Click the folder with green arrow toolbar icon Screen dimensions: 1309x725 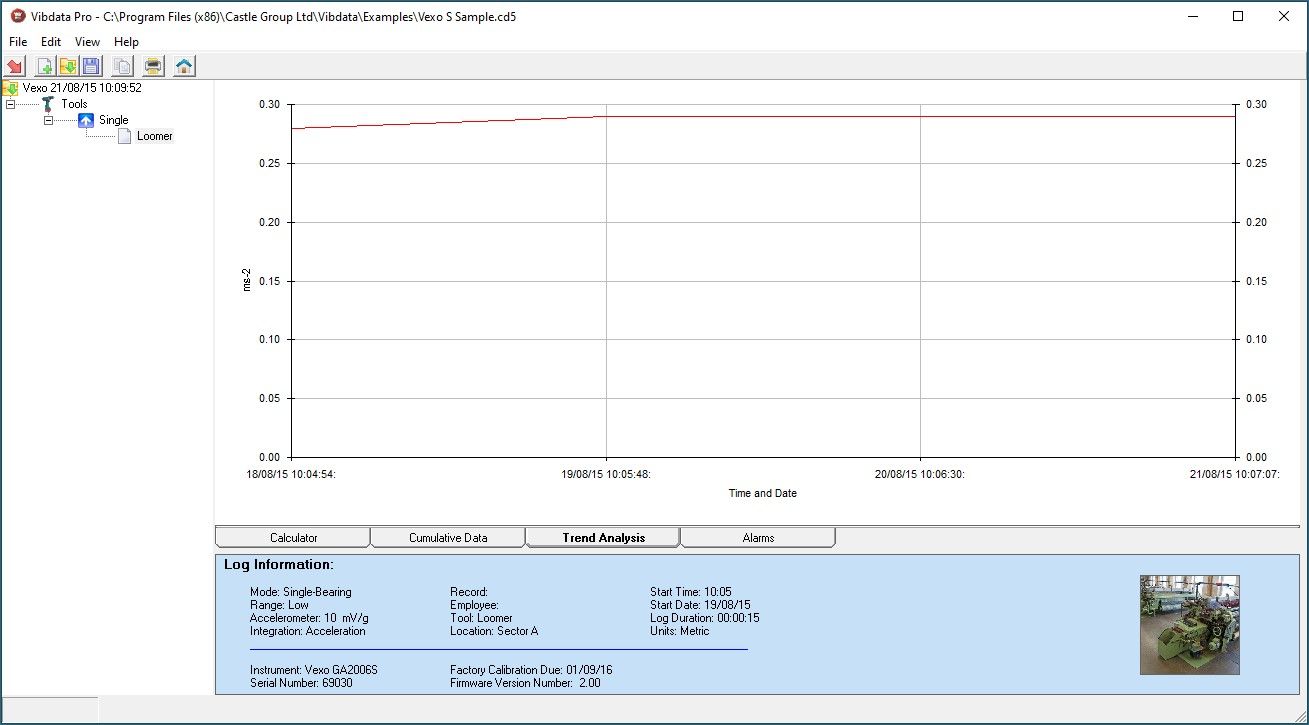click(x=68, y=66)
